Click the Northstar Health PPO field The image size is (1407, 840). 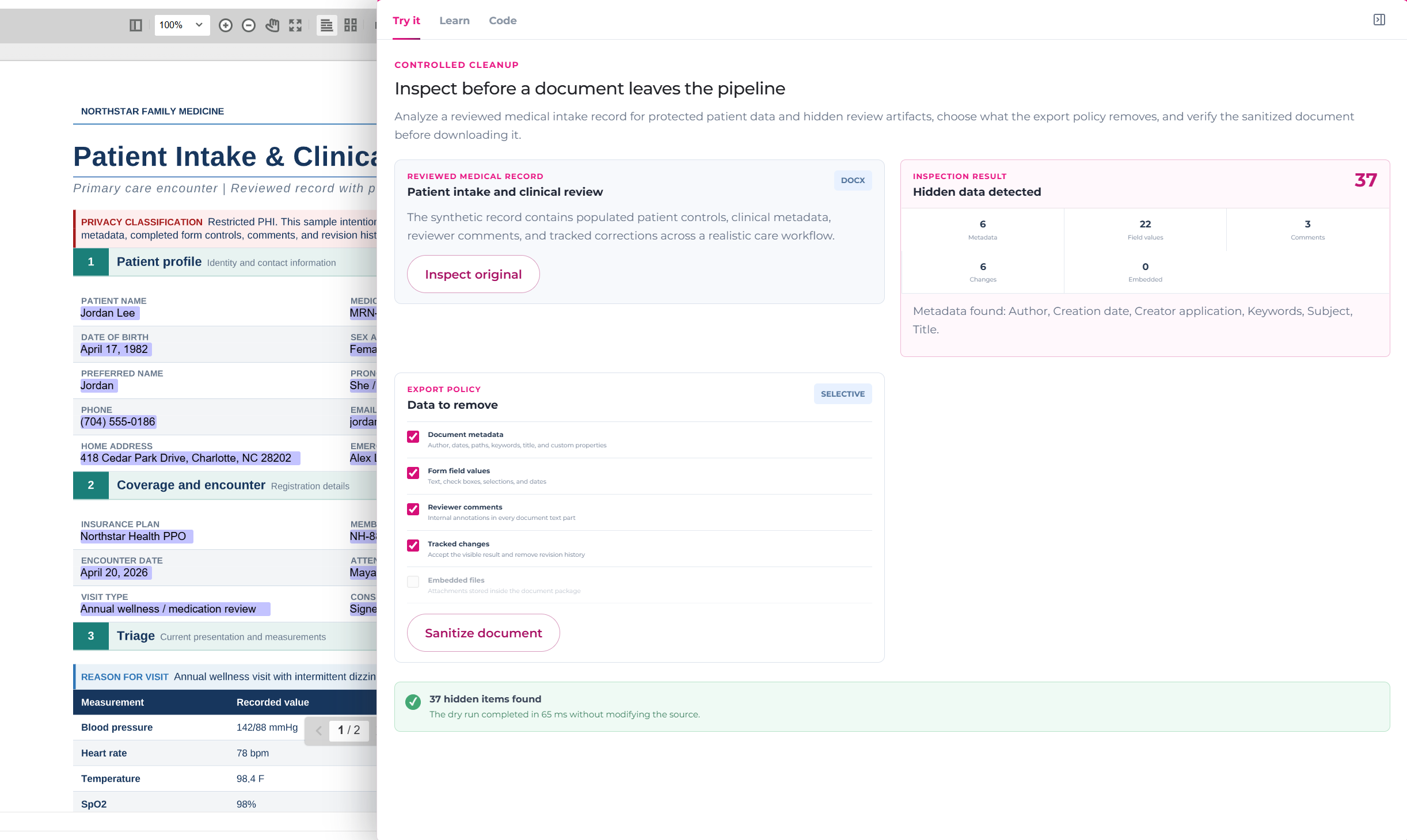point(136,537)
